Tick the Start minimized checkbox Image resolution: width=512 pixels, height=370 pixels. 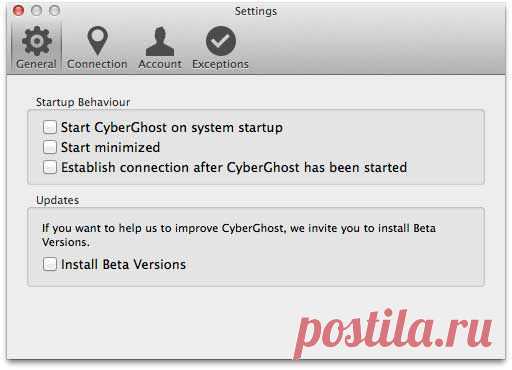click(x=50, y=147)
